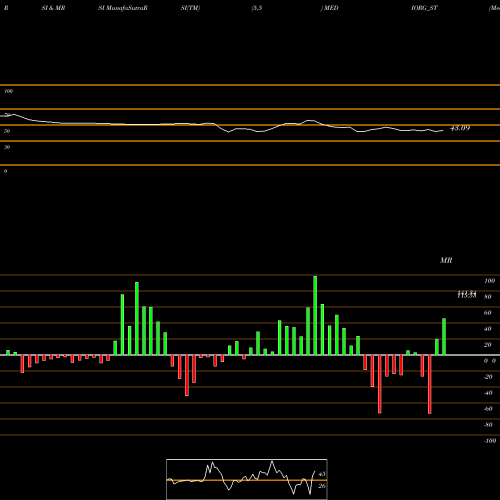500x500 pixels.
Task: Click the 26 label in the mini chart
Action: 322,486
